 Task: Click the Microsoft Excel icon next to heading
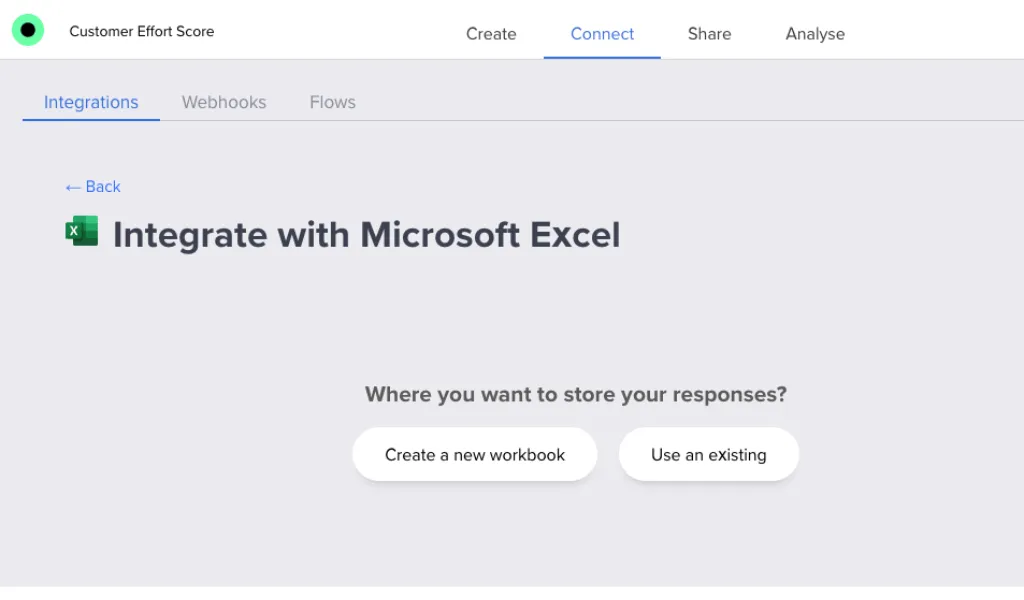(x=82, y=230)
